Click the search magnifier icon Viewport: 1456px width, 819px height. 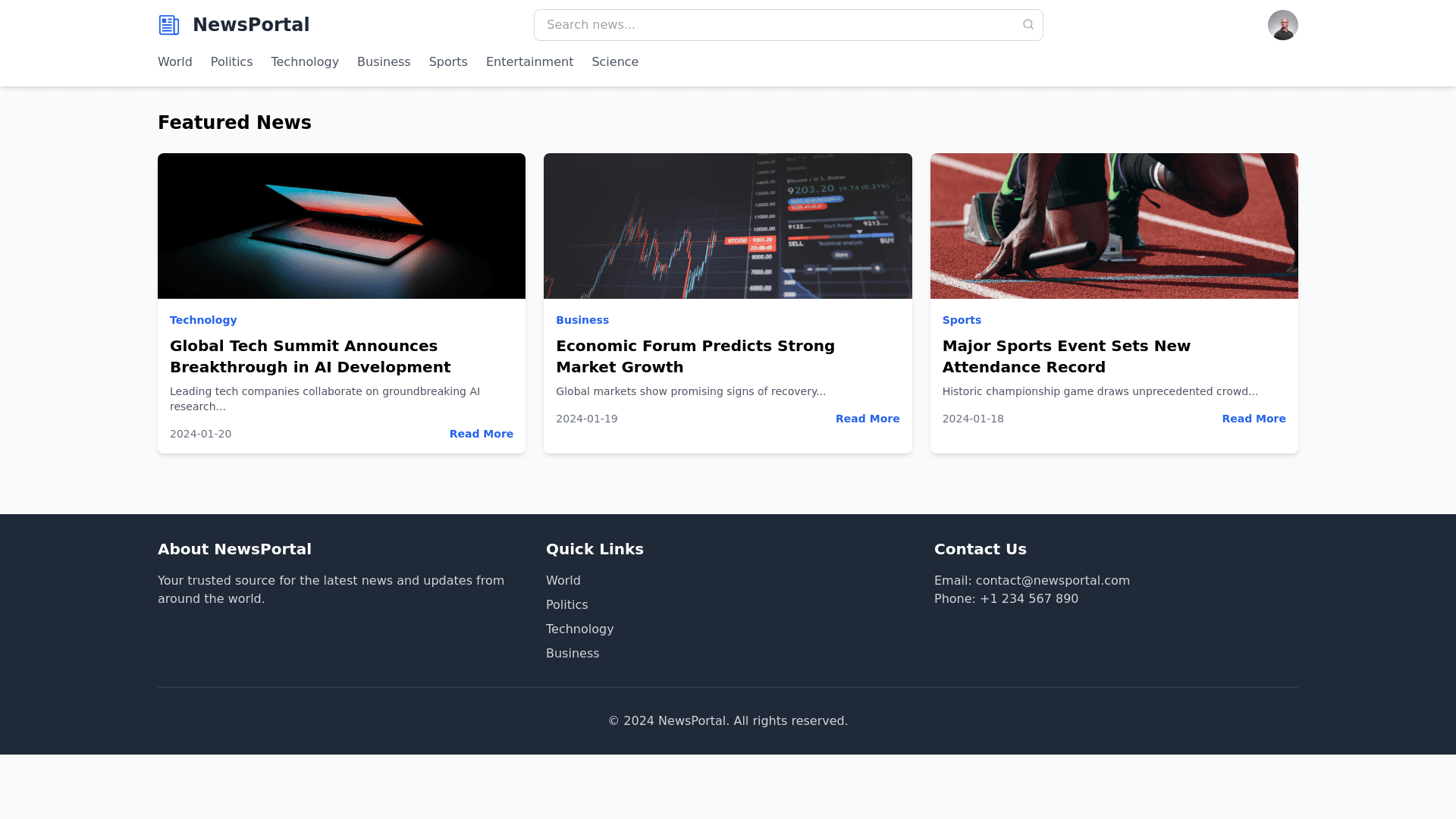click(1028, 25)
